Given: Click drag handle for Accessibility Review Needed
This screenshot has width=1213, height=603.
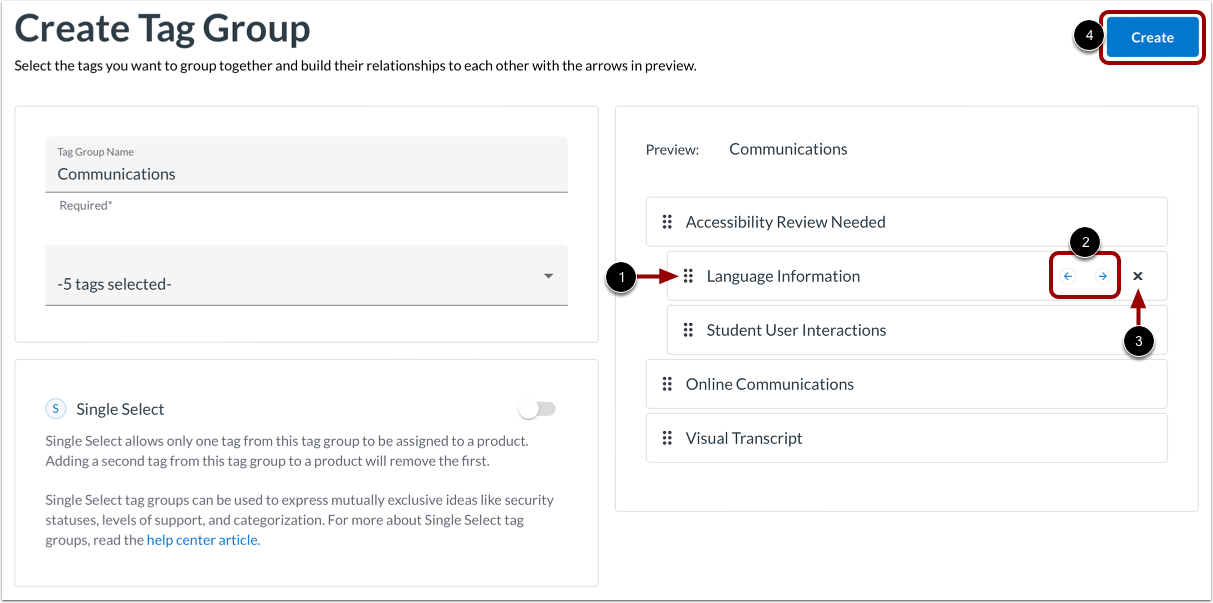Looking at the screenshot, I should coord(667,222).
